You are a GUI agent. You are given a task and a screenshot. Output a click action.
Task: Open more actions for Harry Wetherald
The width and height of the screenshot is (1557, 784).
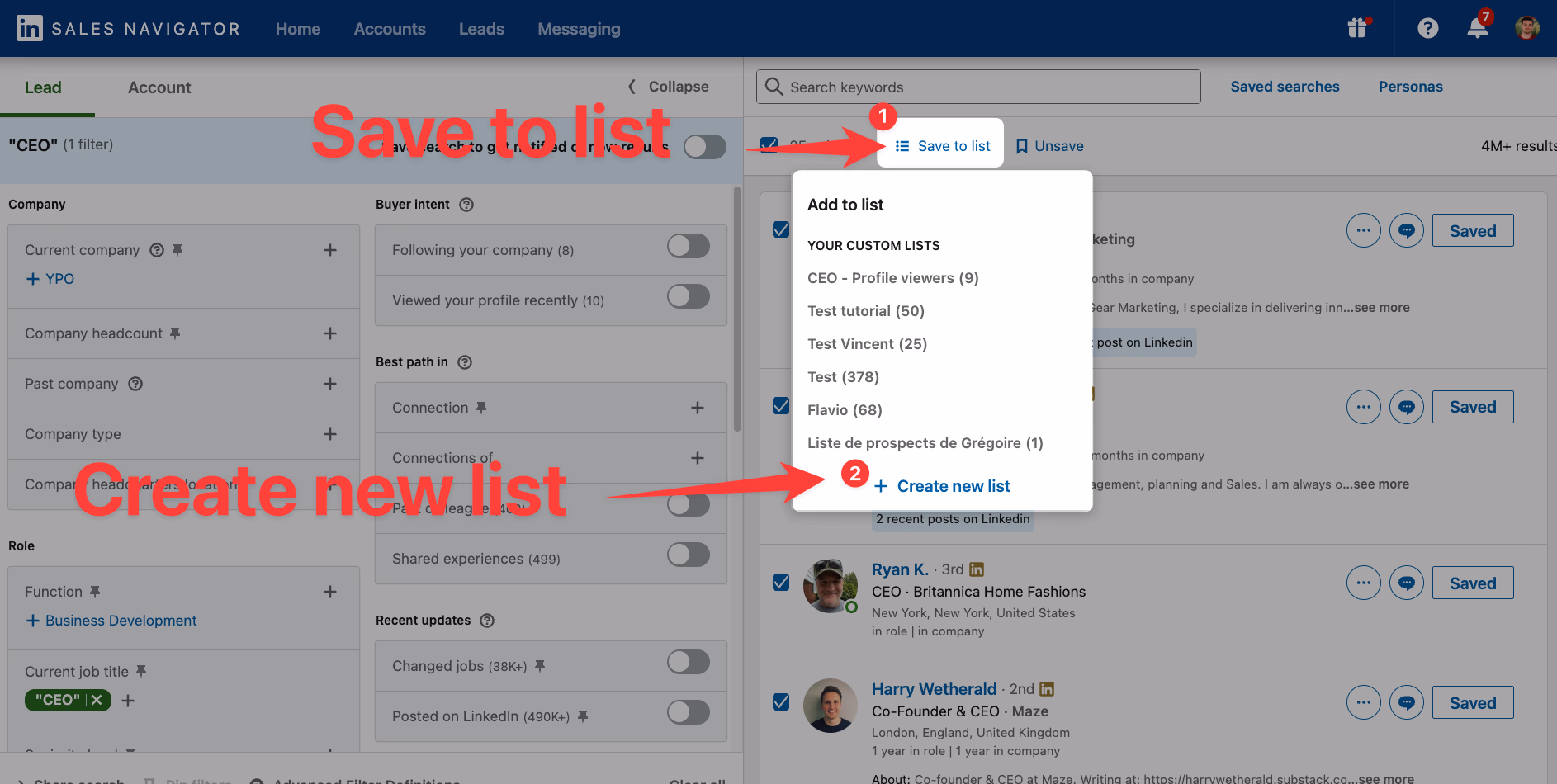[1364, 703]
